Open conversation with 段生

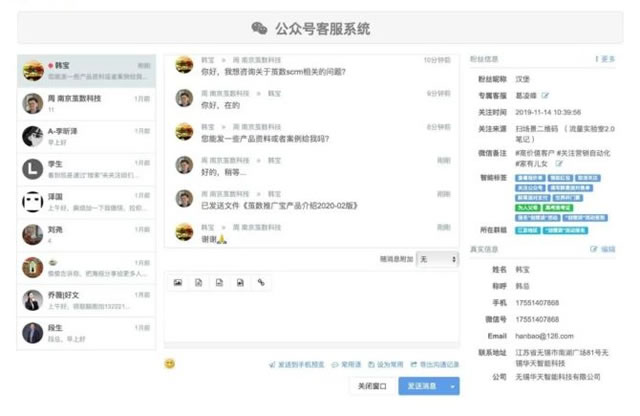pos(86,333)
